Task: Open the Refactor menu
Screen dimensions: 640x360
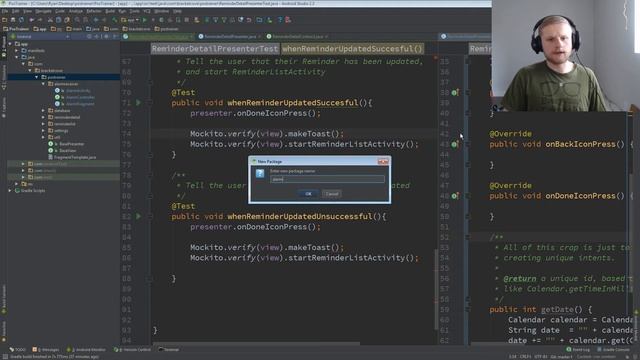Action: pyautogui.click(x=94, y=11)
